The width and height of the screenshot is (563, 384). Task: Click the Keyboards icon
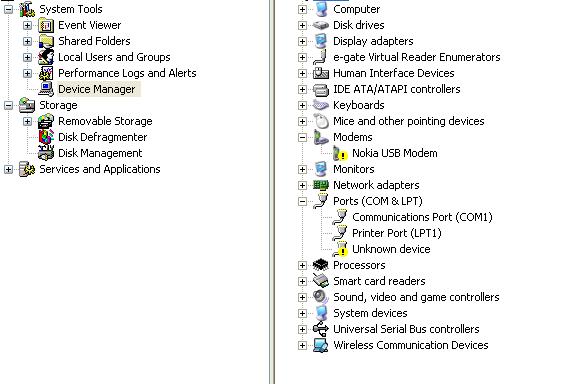[321, 105]
